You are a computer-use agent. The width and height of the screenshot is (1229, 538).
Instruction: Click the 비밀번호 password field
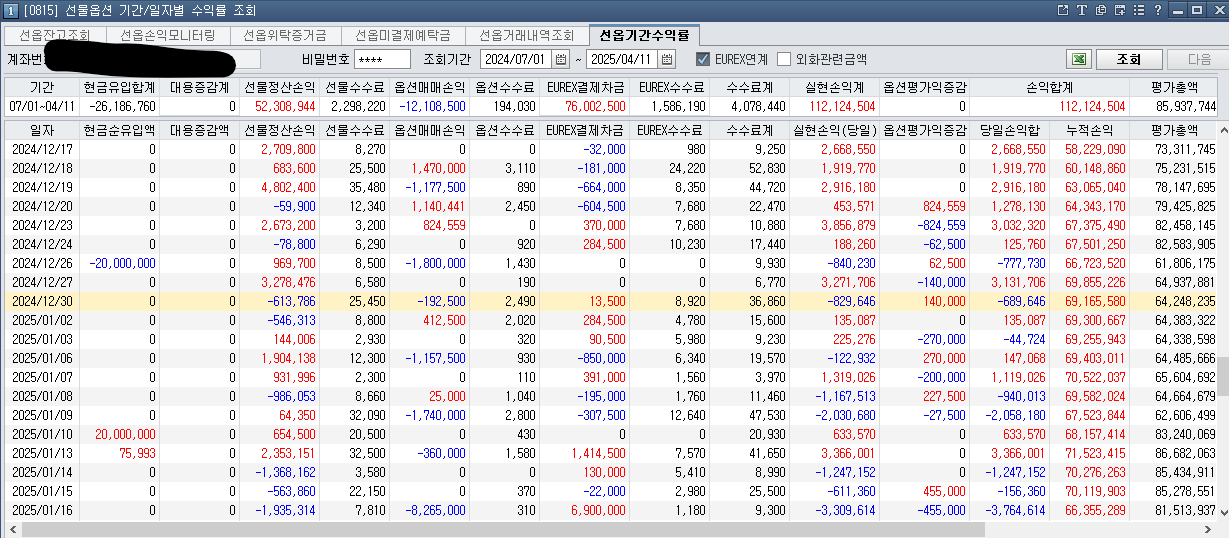382,59
